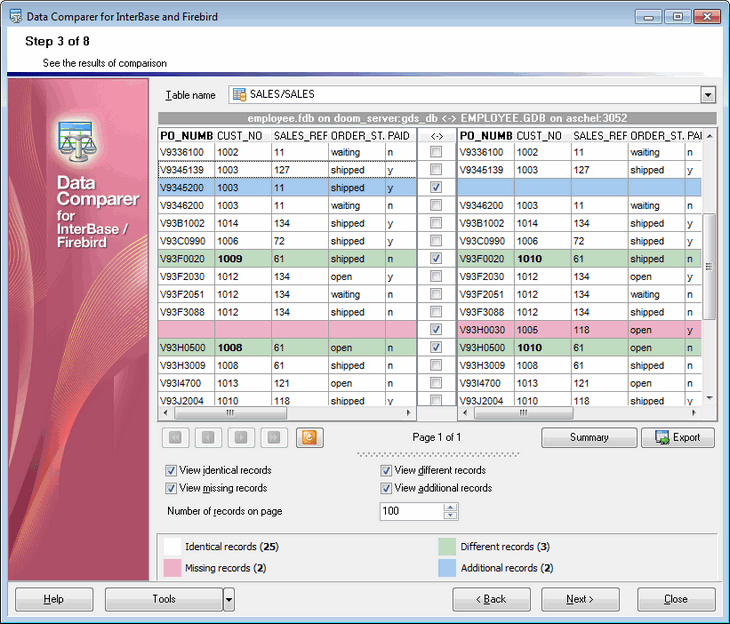Click the SALES table icon in combo box

click(x=239, y=95)
